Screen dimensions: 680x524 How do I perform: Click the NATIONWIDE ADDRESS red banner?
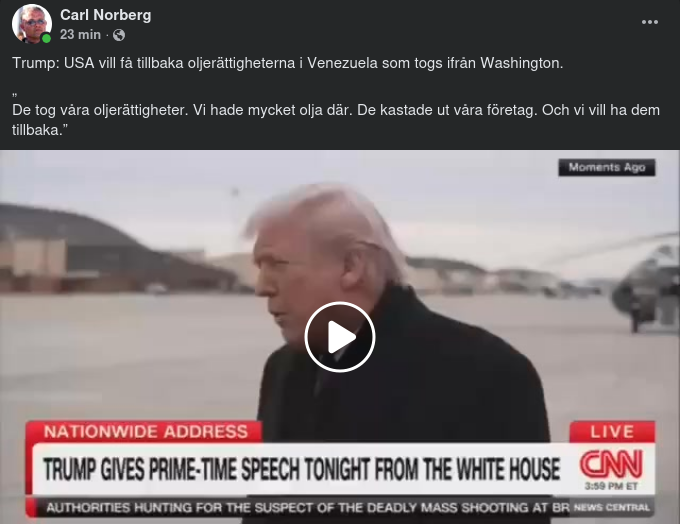tap(144, 432)
